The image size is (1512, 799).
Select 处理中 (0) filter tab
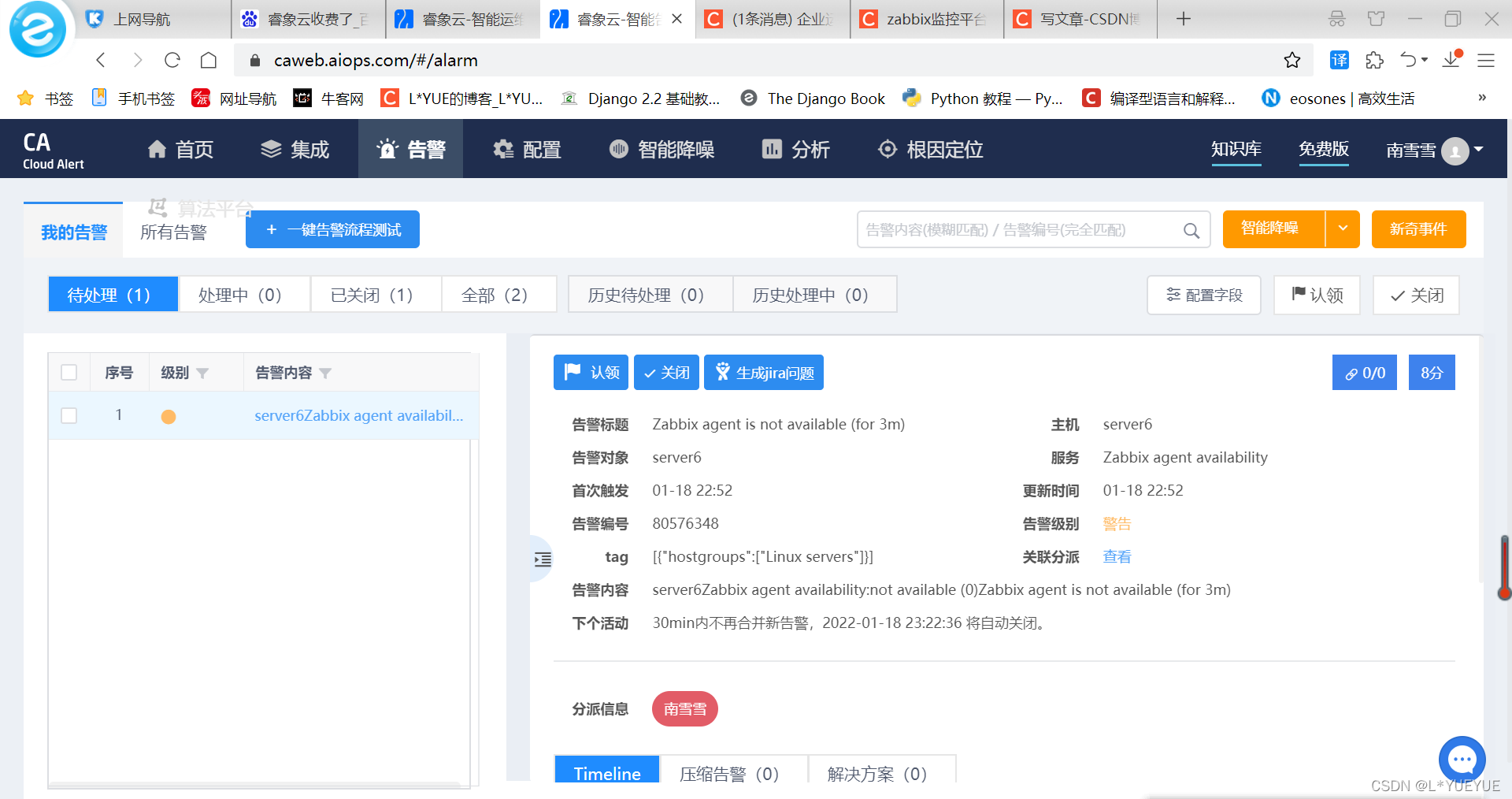[x=244, y=295]
